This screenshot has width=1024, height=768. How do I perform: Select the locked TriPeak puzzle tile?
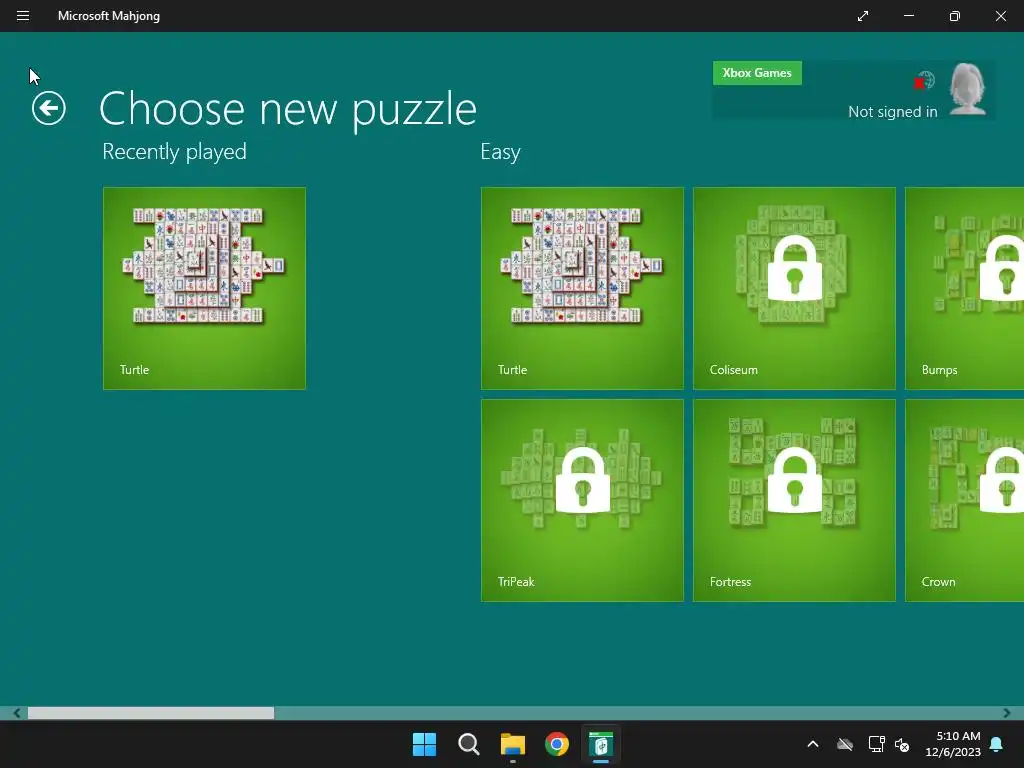pyautogui.click(x=583, y=500)
